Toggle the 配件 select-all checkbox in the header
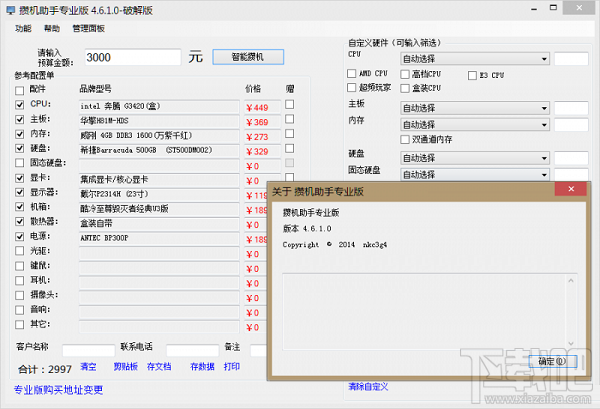Image resolution: width=600 pixels, height=409 pixels. (20, 90)
